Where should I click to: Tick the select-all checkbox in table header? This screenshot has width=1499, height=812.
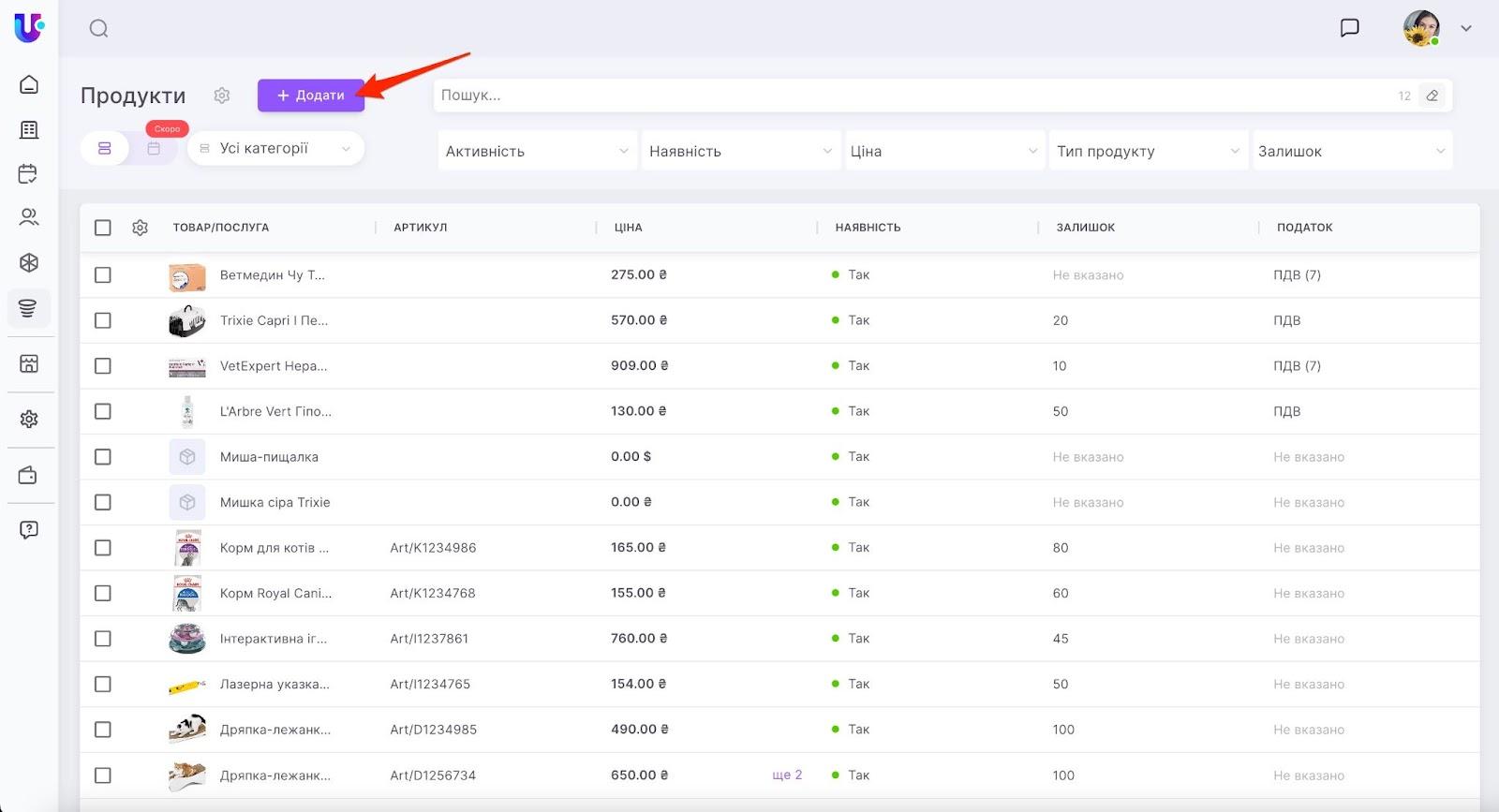(103, 228)
